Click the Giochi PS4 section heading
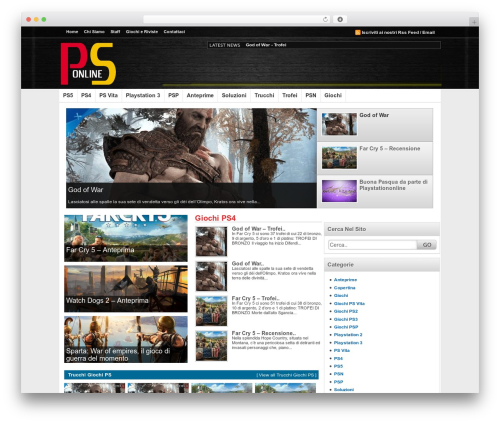 tap(215, 218)
